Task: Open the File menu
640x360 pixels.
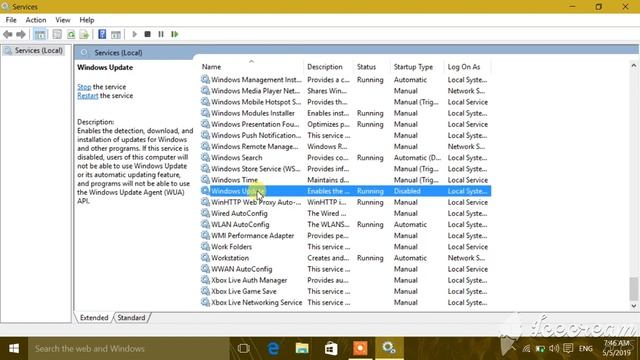Action: pos(11,20)
